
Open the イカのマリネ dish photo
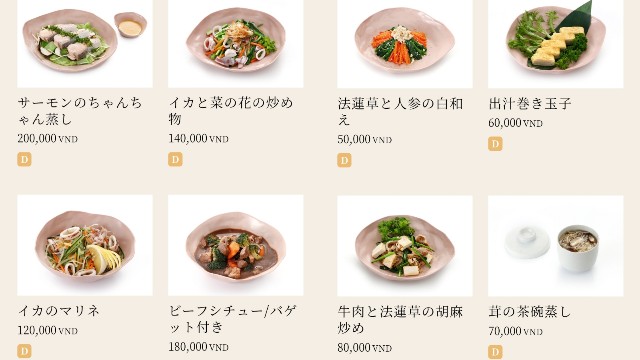pyautogui.click(x=85, y=245)
